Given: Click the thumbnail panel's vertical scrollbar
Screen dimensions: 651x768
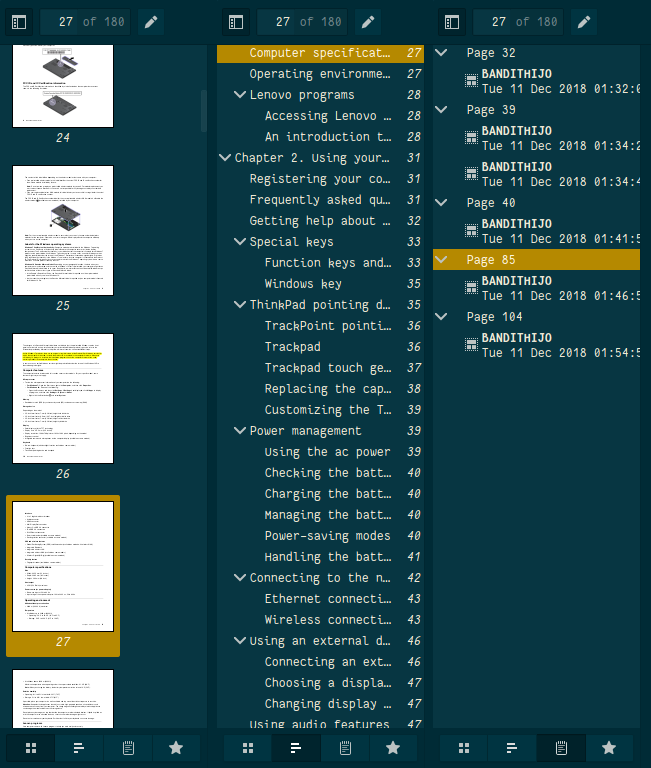Looking at the screenshot, I should point(204,110).
